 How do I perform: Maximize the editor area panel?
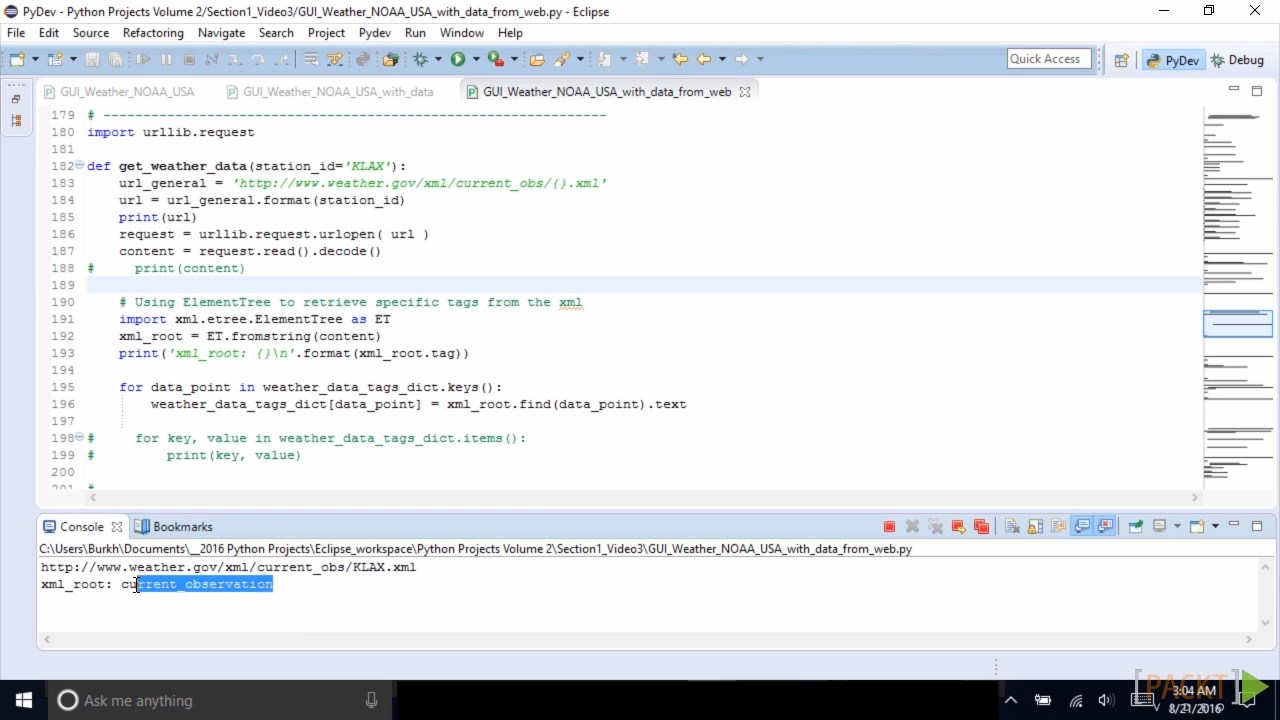[x=1257, y=90]
